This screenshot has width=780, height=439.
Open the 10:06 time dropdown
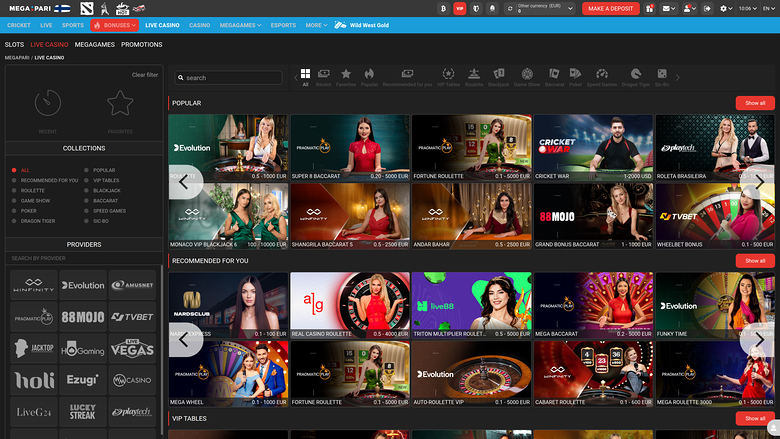[x=748, y=8]
